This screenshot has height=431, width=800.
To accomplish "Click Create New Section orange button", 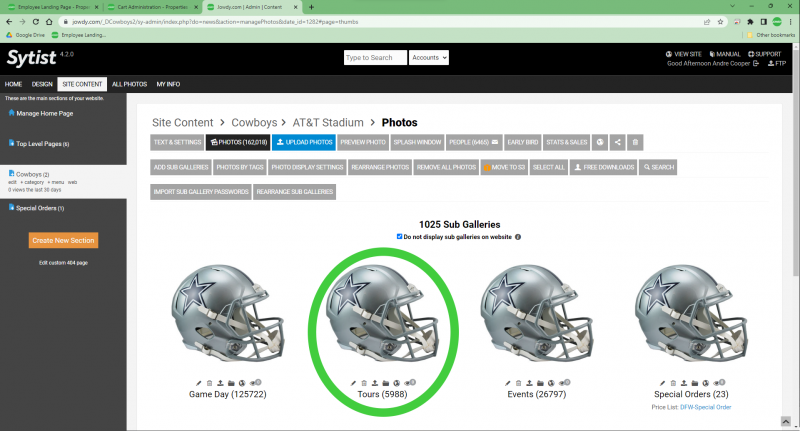I will (x=63, y=240).
